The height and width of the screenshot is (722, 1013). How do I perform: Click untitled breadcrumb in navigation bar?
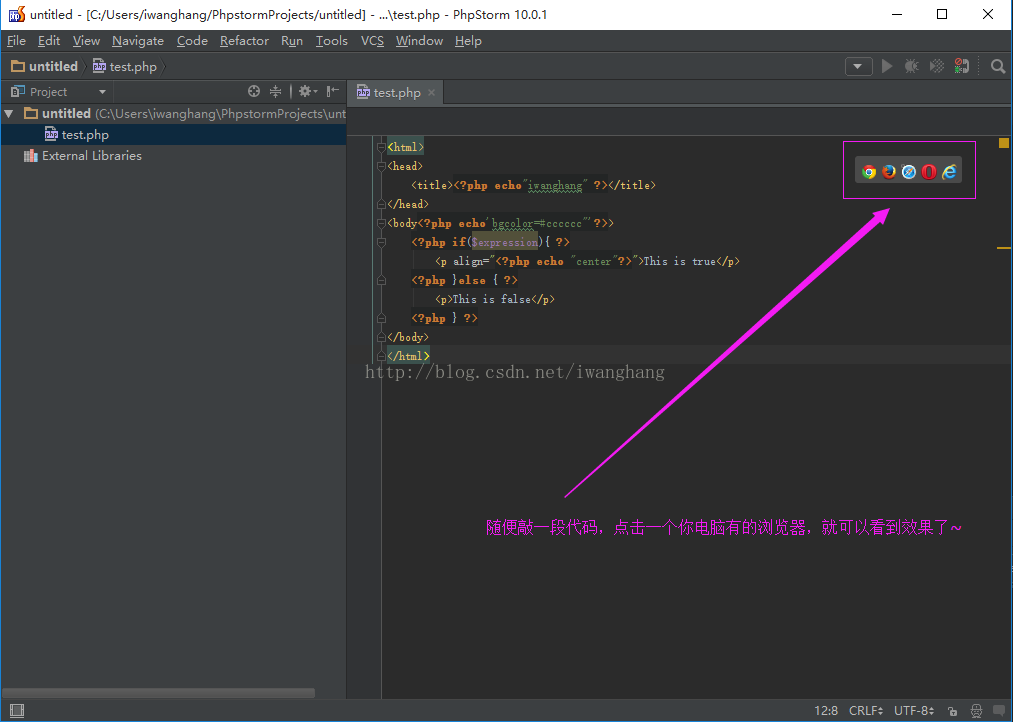click(53, 66)
